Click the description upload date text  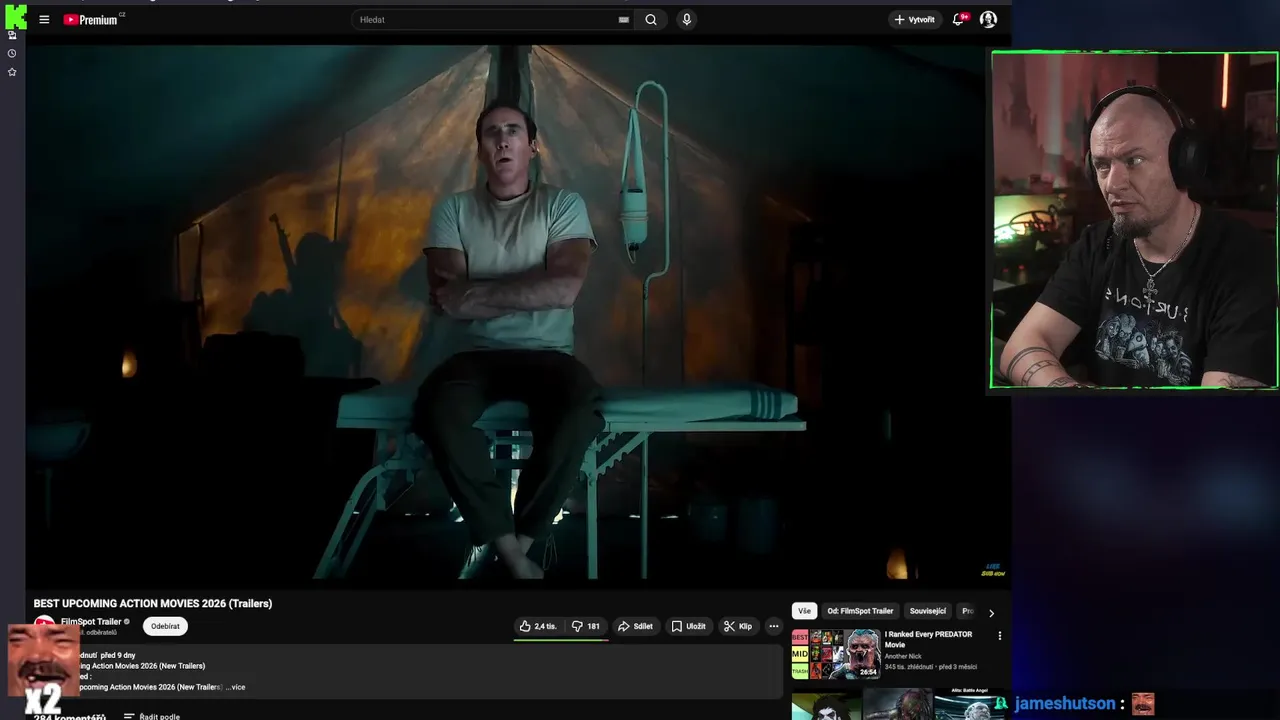(x=118, y=655)
